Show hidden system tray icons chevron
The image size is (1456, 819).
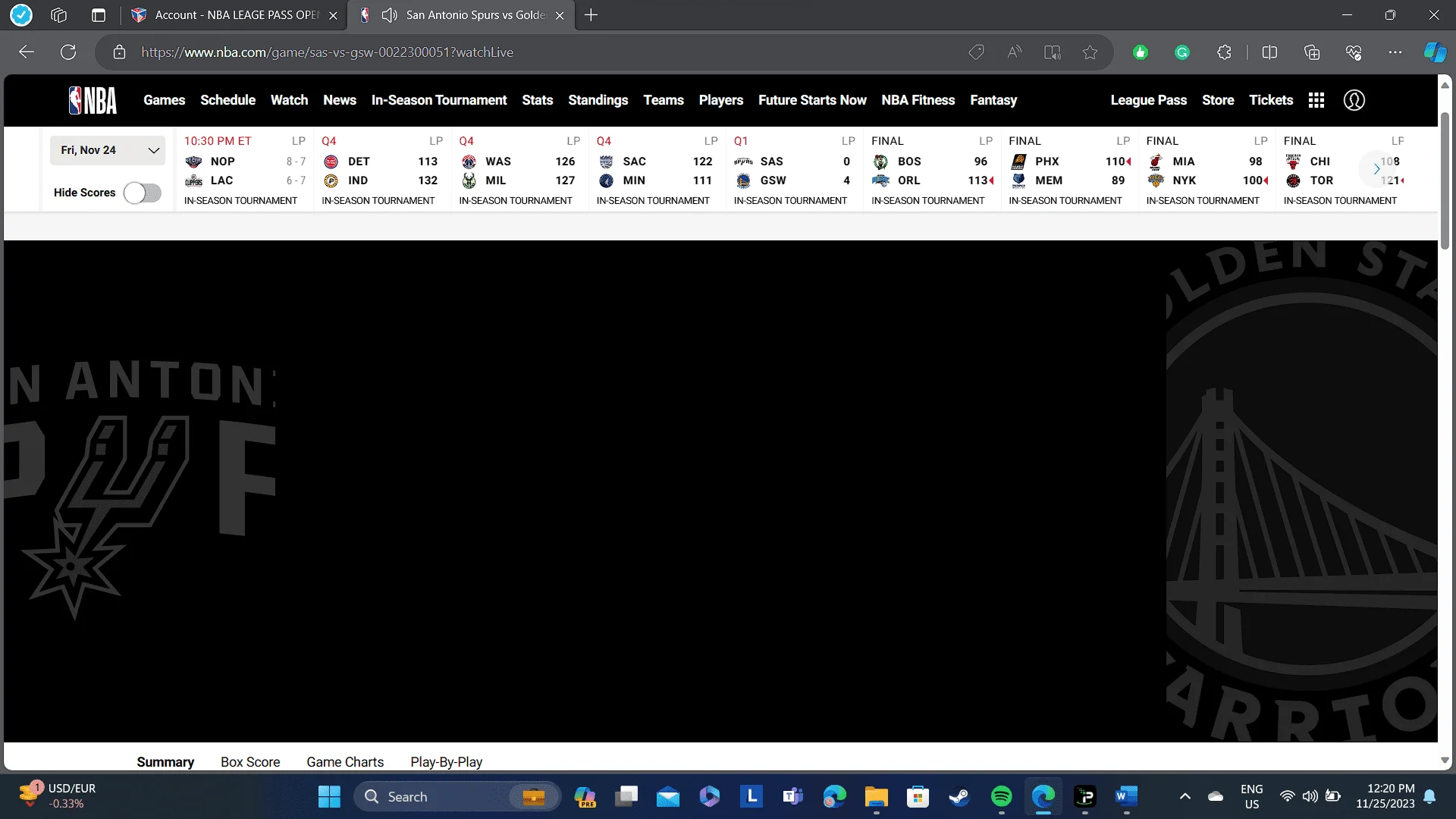[1185, 796]
